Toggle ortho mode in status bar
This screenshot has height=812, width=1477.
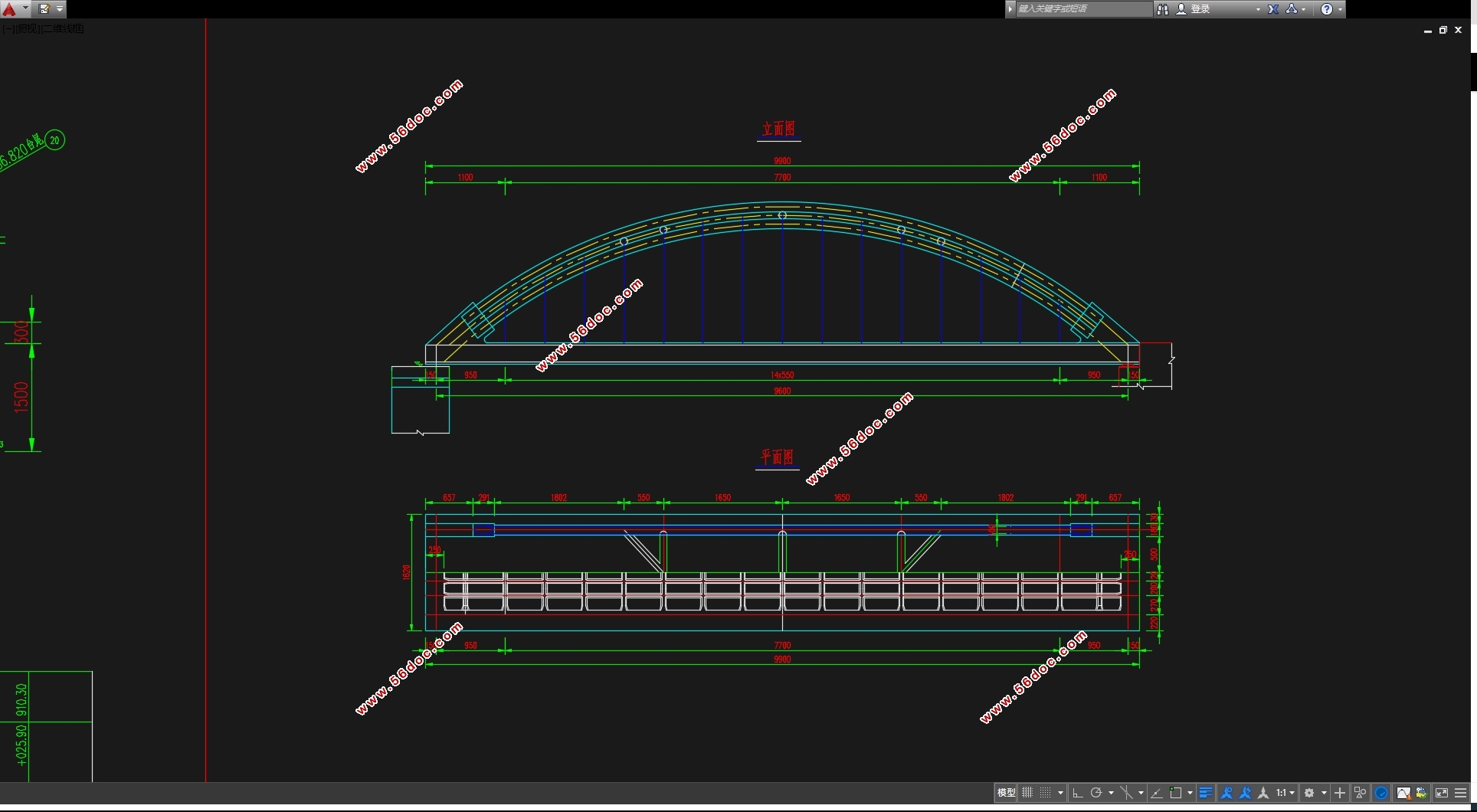(x=1078, y=793)
